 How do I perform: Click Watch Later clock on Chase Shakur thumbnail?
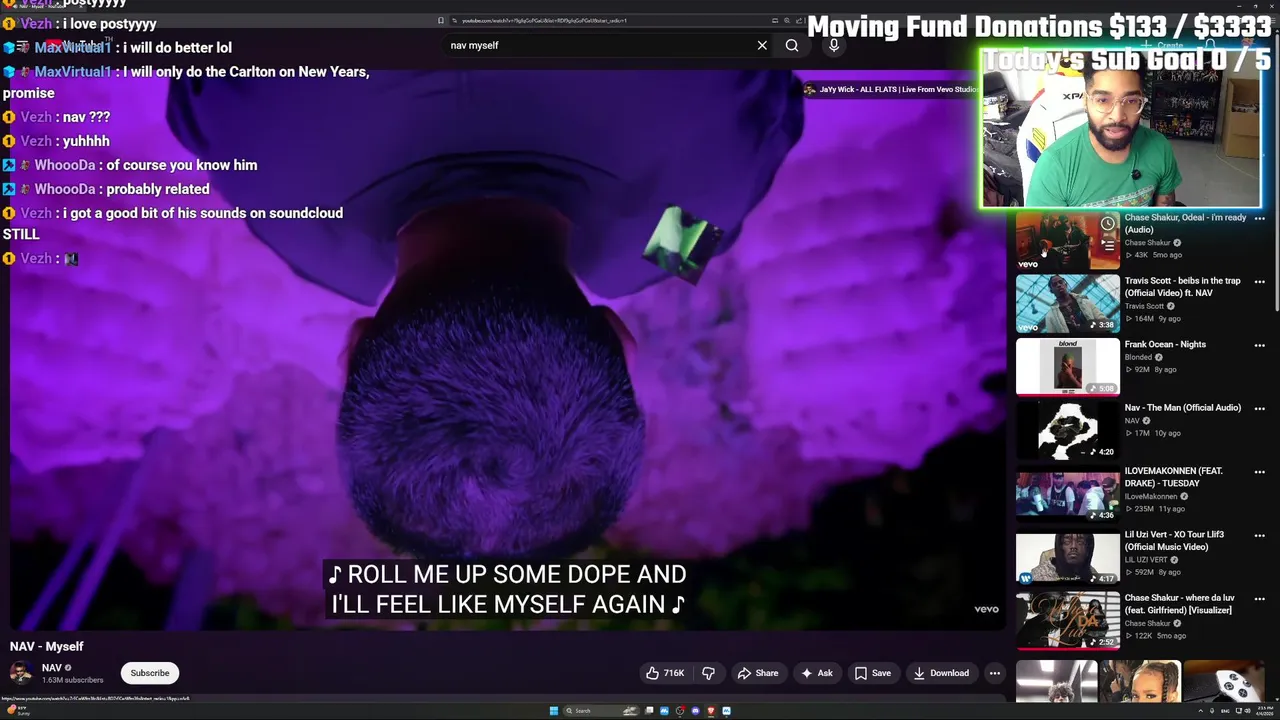1107,224
